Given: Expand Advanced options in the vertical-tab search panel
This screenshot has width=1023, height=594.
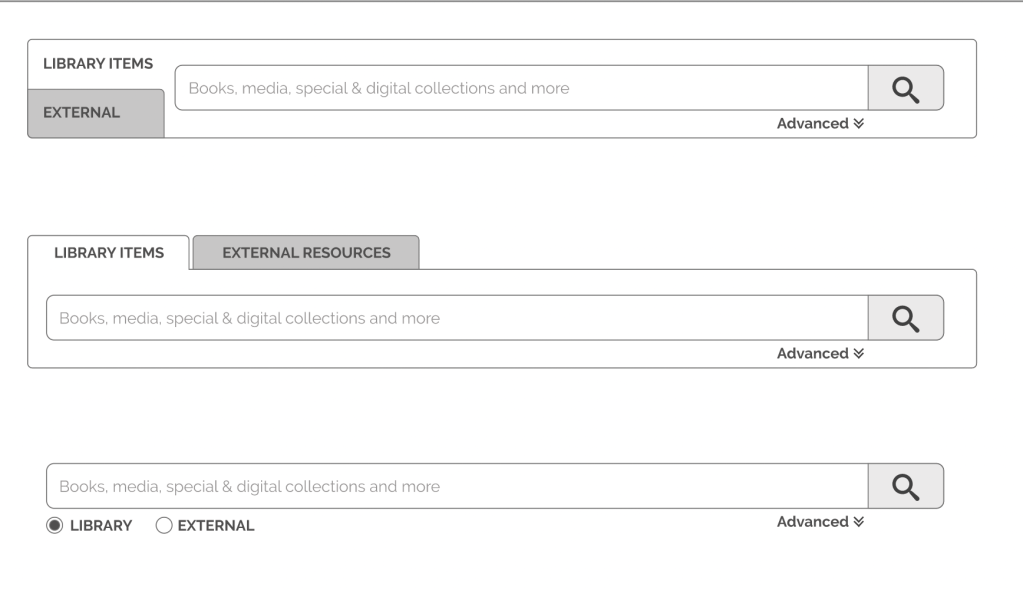Looking at the screenshot, I should pyautogui.click(x=813, y=124).
